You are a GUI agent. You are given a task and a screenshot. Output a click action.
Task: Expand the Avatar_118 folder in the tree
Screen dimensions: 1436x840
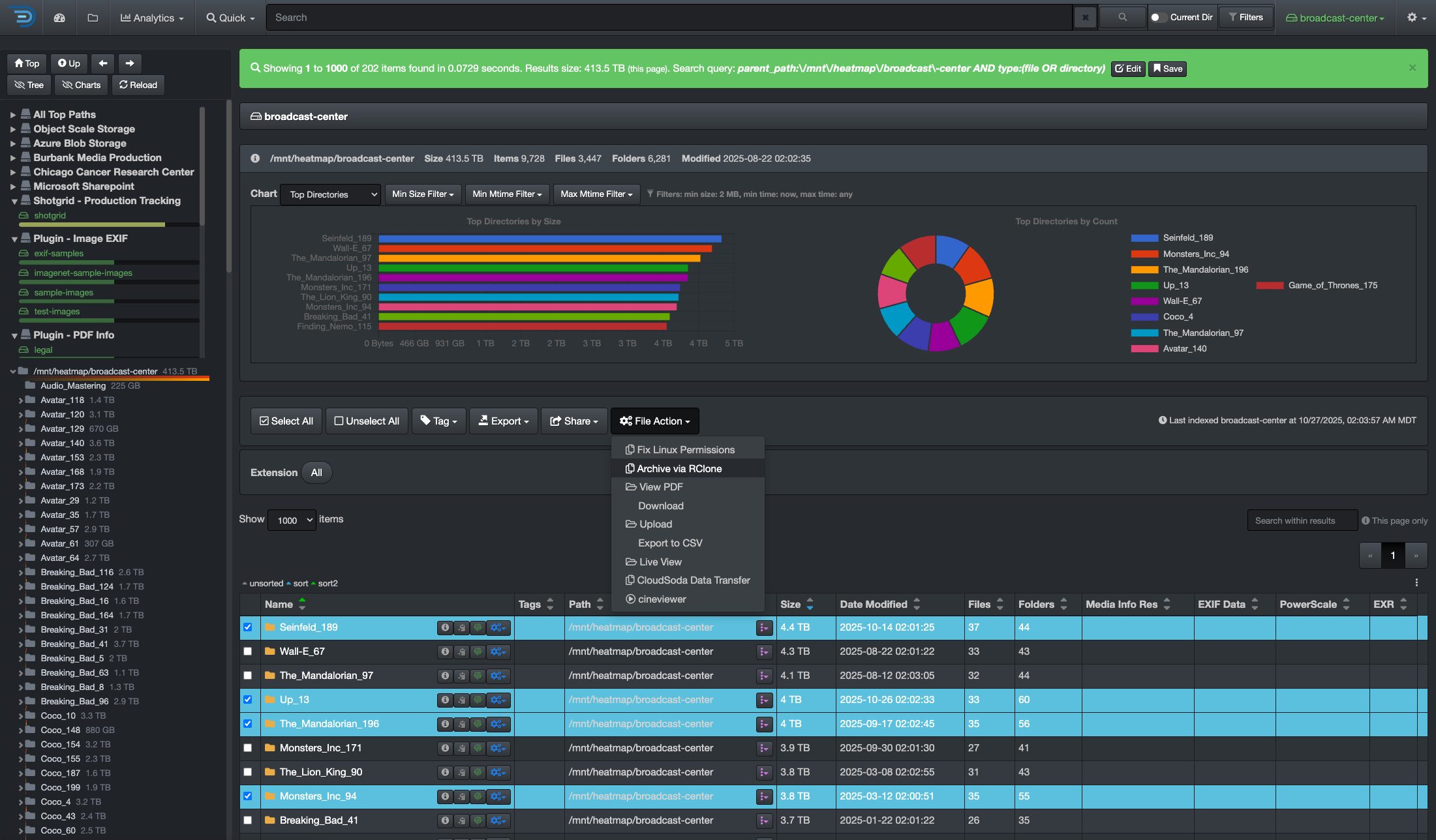[x=20, y=400]
